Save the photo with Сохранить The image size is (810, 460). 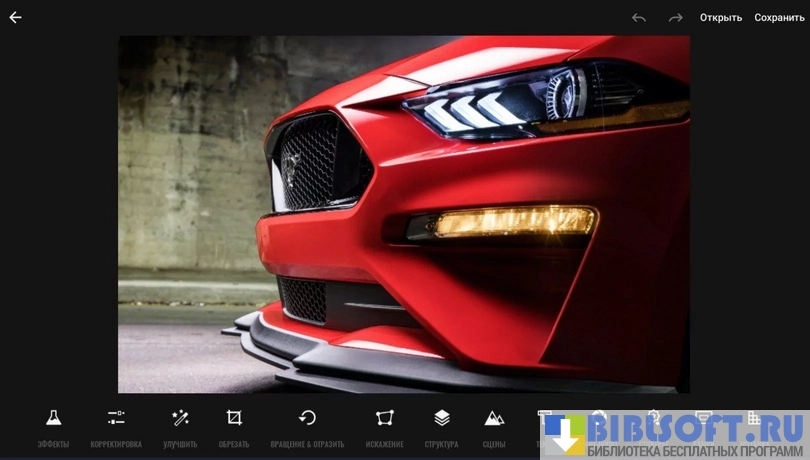[x=779, y=17]
